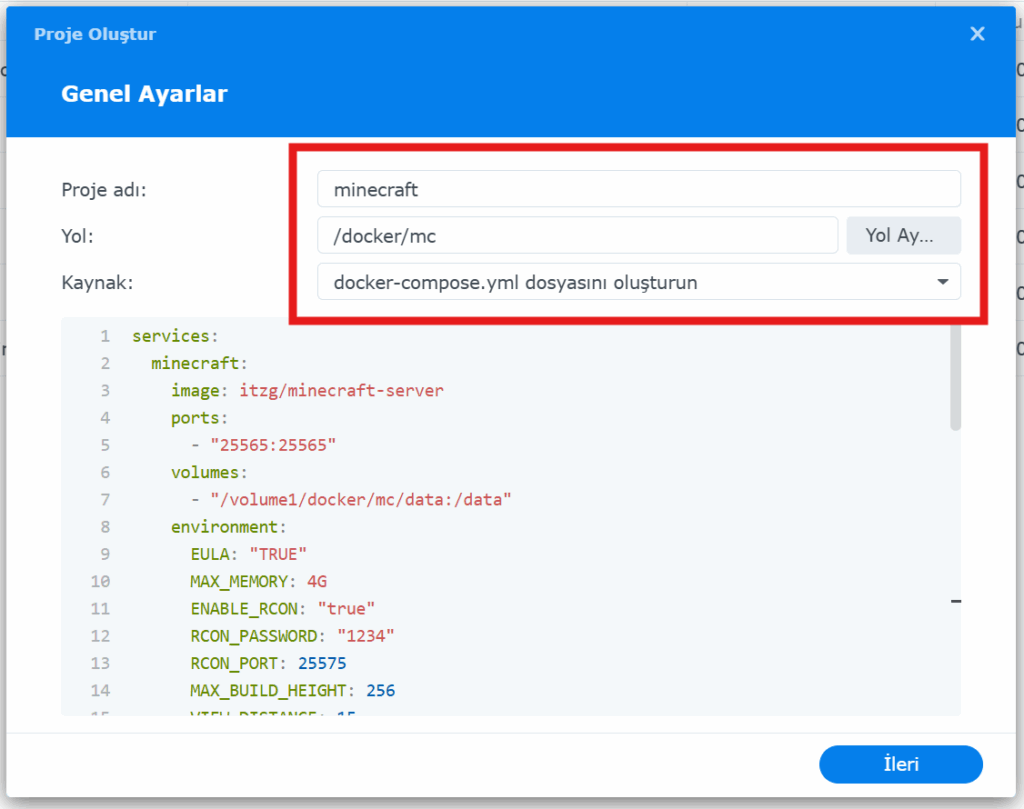1024x809 pixels.
Task: Click itzg/minecraft-server image value
Action: (x=341, y=391)
